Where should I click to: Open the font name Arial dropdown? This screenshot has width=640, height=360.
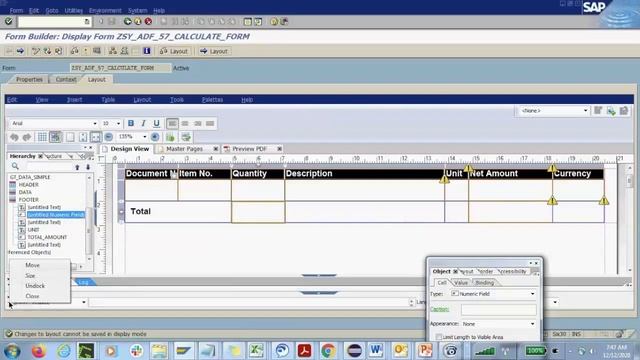click(x=95, y=123)
